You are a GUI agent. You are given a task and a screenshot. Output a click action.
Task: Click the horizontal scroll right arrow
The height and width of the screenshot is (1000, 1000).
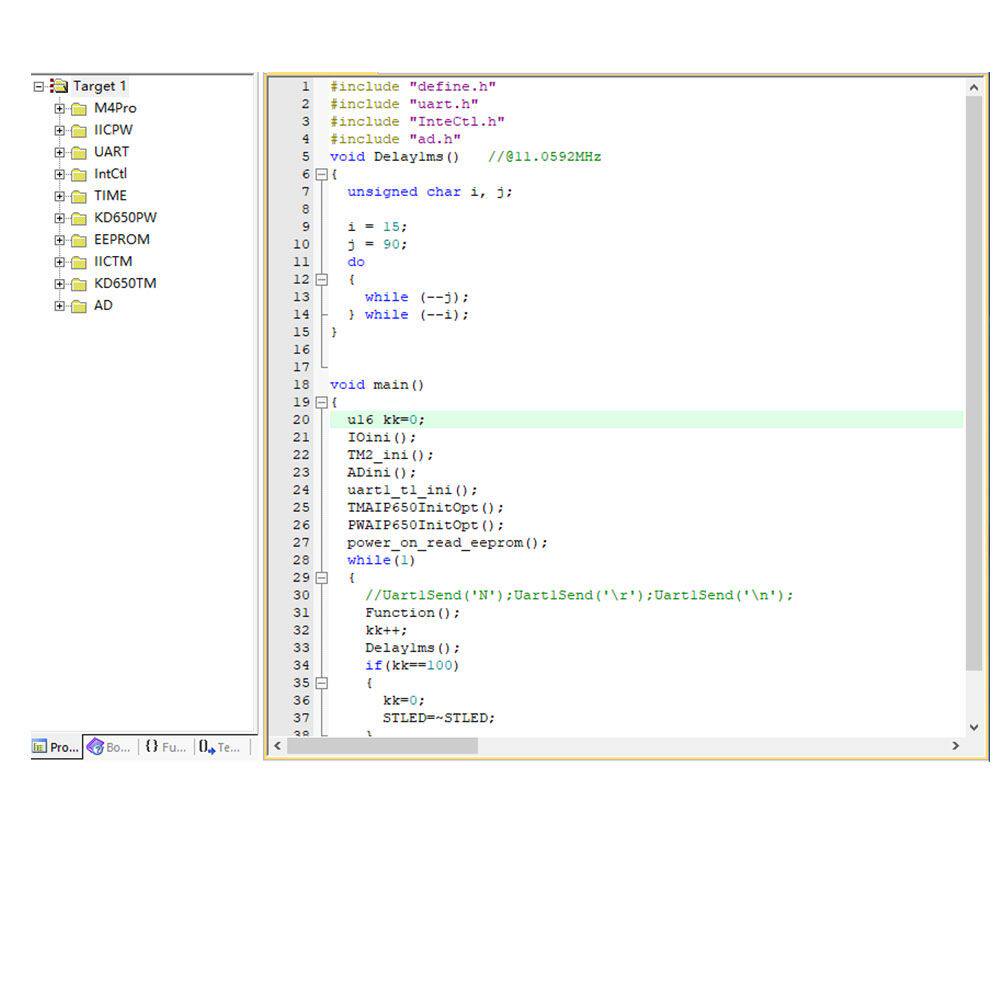[955, 746]
